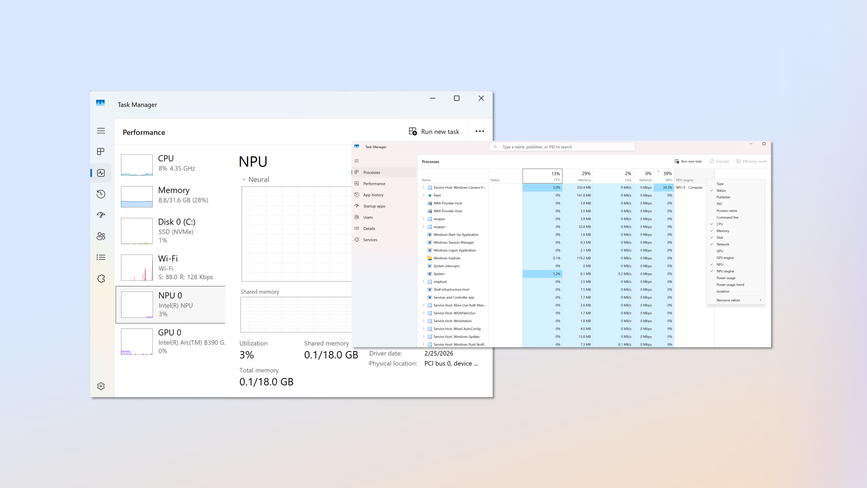Uncheck NPU engine column in context menu
The width and height of the screenshot is (867, 488).
point(736,271)
